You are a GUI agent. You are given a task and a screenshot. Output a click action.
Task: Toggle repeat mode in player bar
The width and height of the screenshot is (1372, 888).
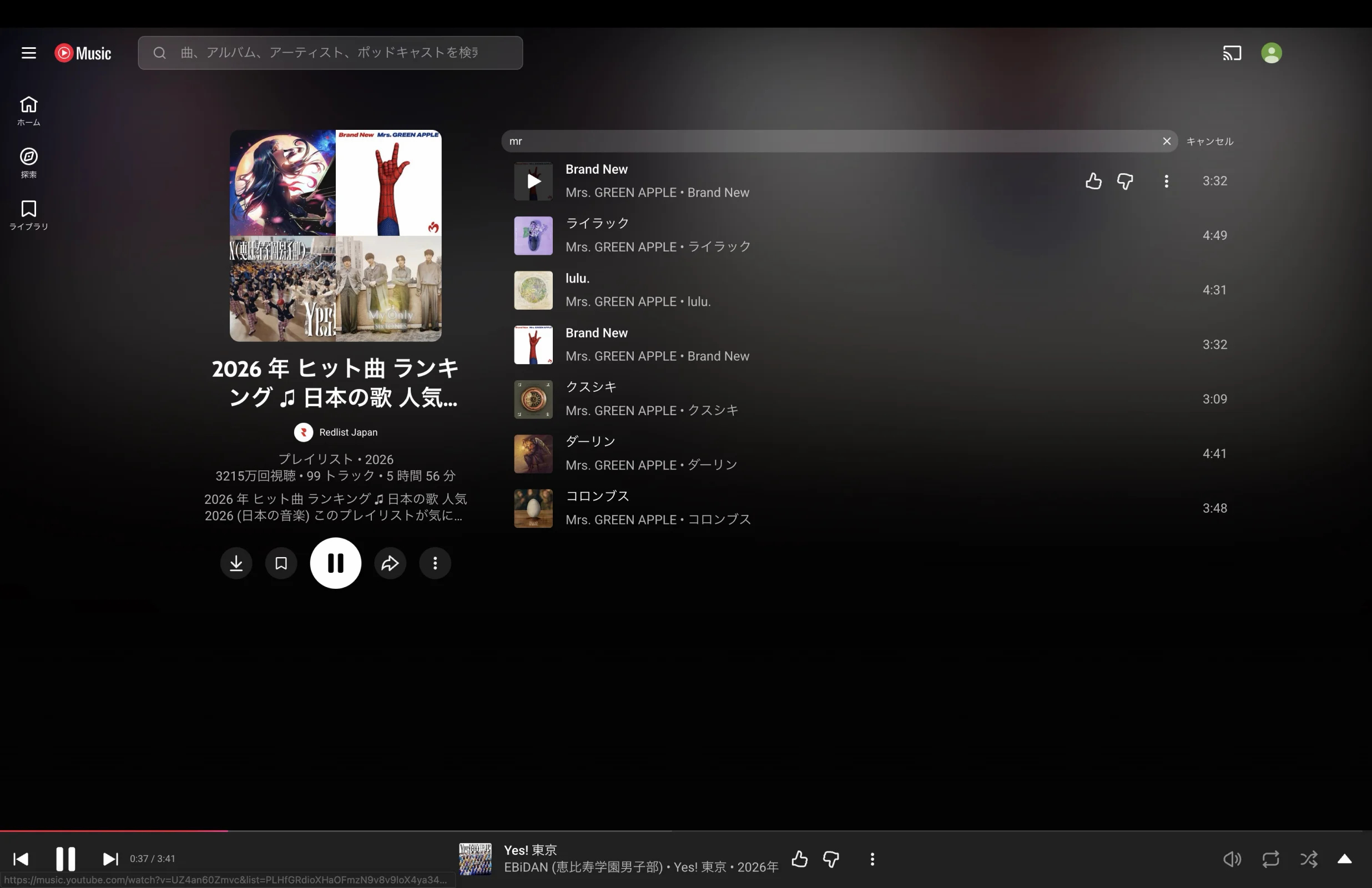pyautogui.click(x=1270, y=859)
